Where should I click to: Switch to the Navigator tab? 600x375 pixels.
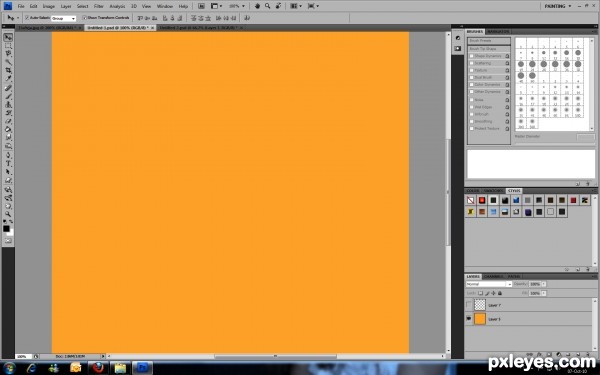499,31
